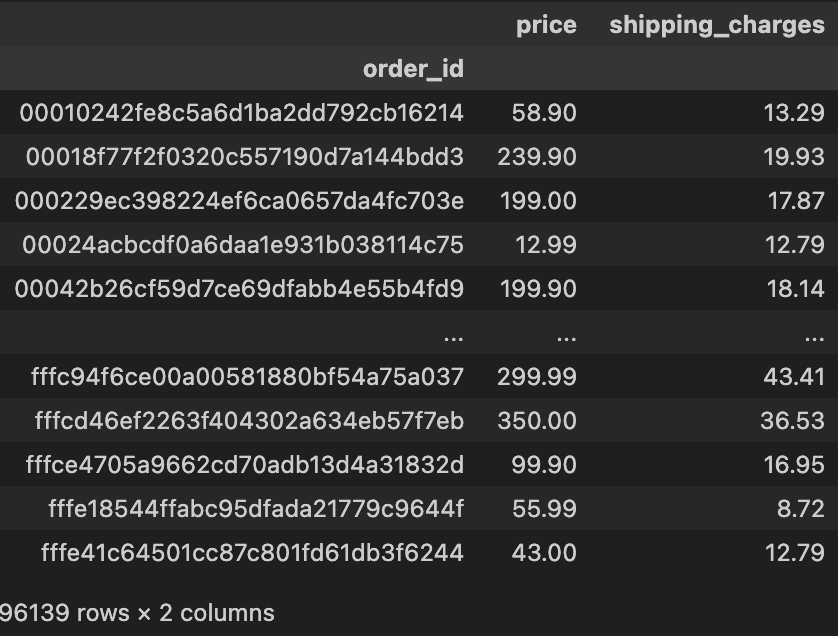Click the ellipsis in the order_id column
Viewport: 838px width, 636px height.
pyautogui.click(x=453, y=338)
